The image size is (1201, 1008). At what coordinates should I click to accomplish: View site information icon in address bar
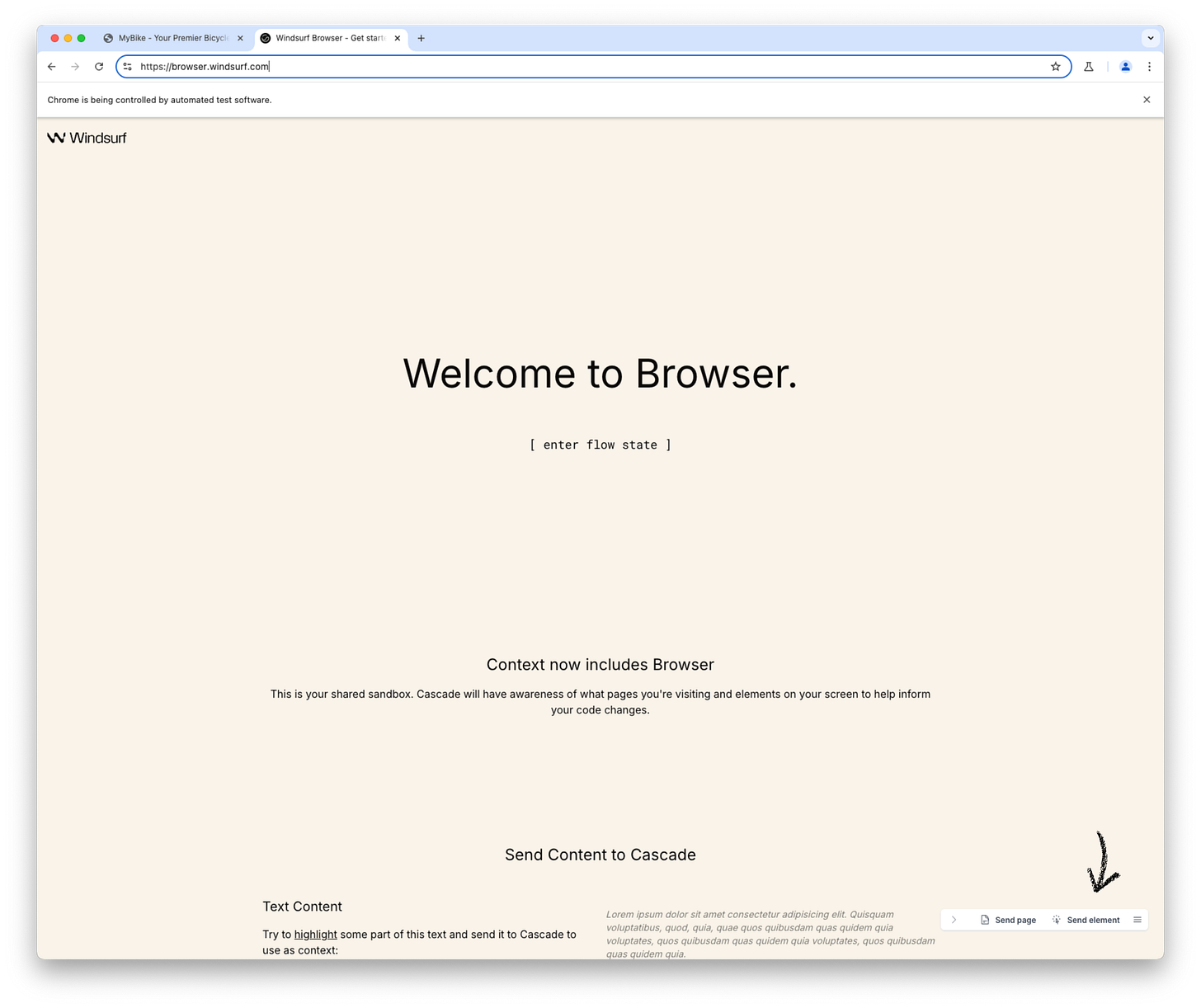coord(127,67)
